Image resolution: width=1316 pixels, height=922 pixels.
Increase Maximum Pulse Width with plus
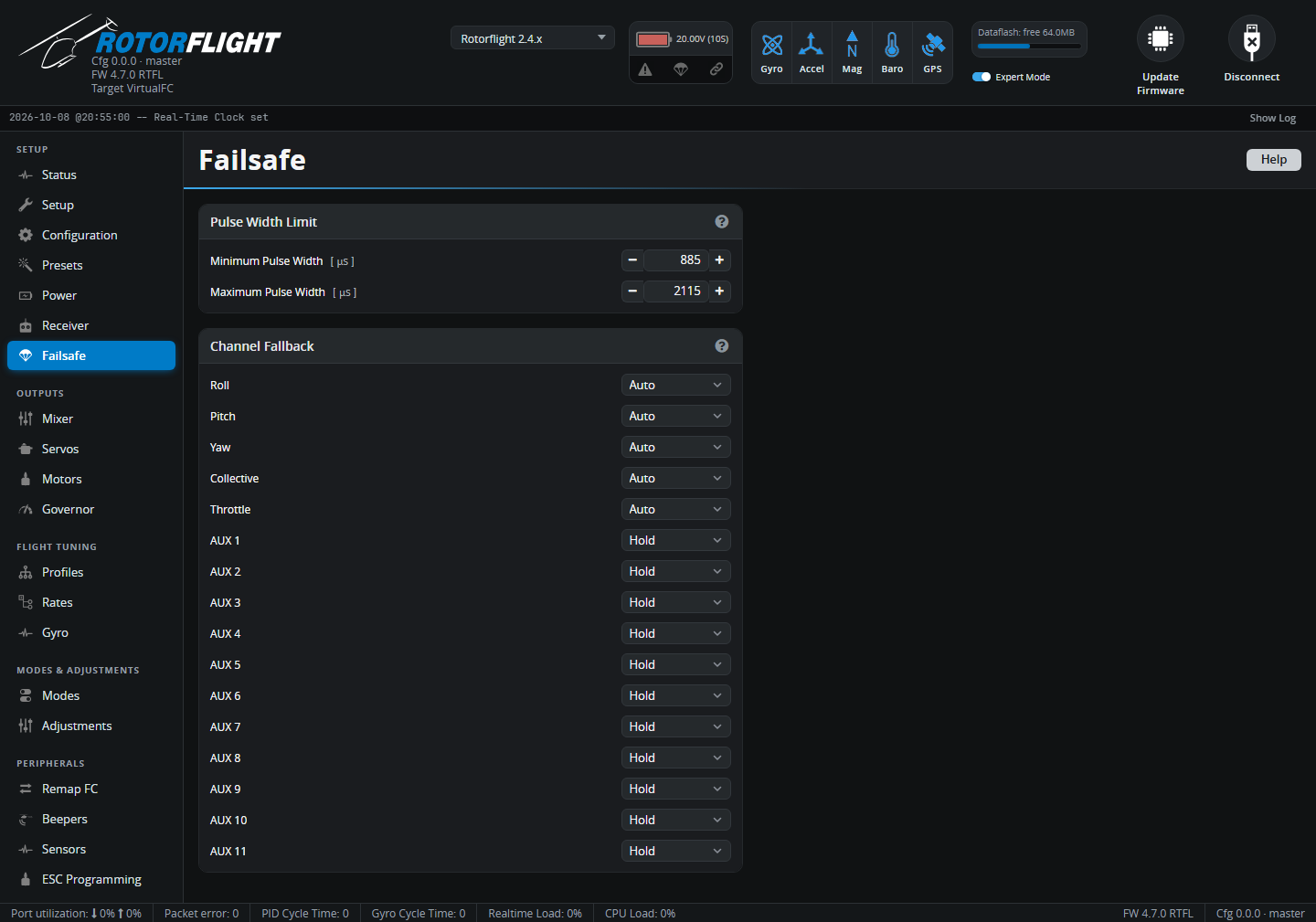click(720, 291)
